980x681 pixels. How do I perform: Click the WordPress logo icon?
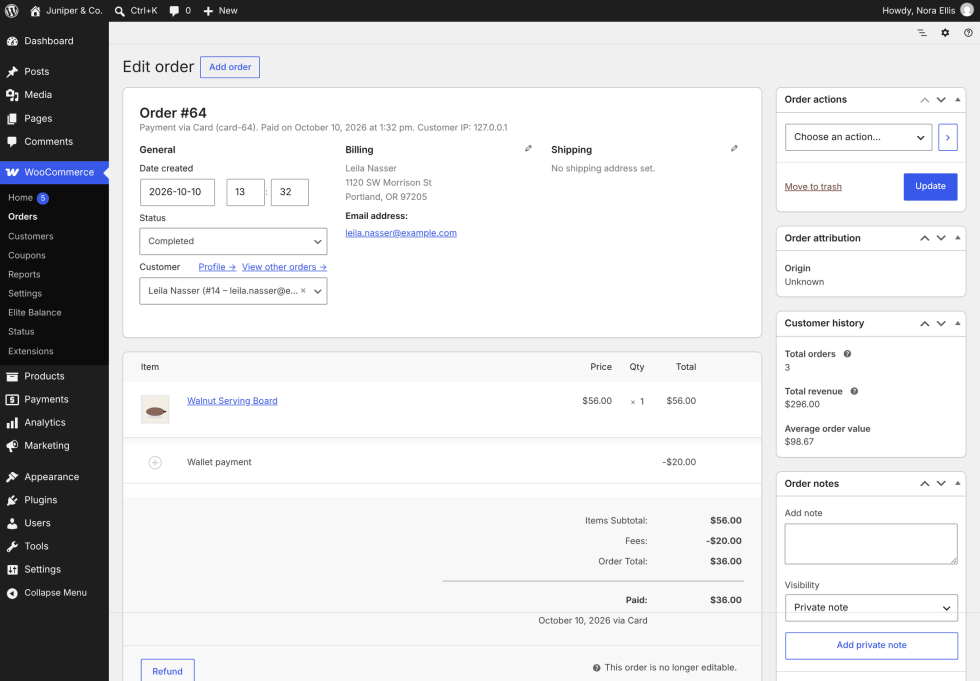(12, 11)
